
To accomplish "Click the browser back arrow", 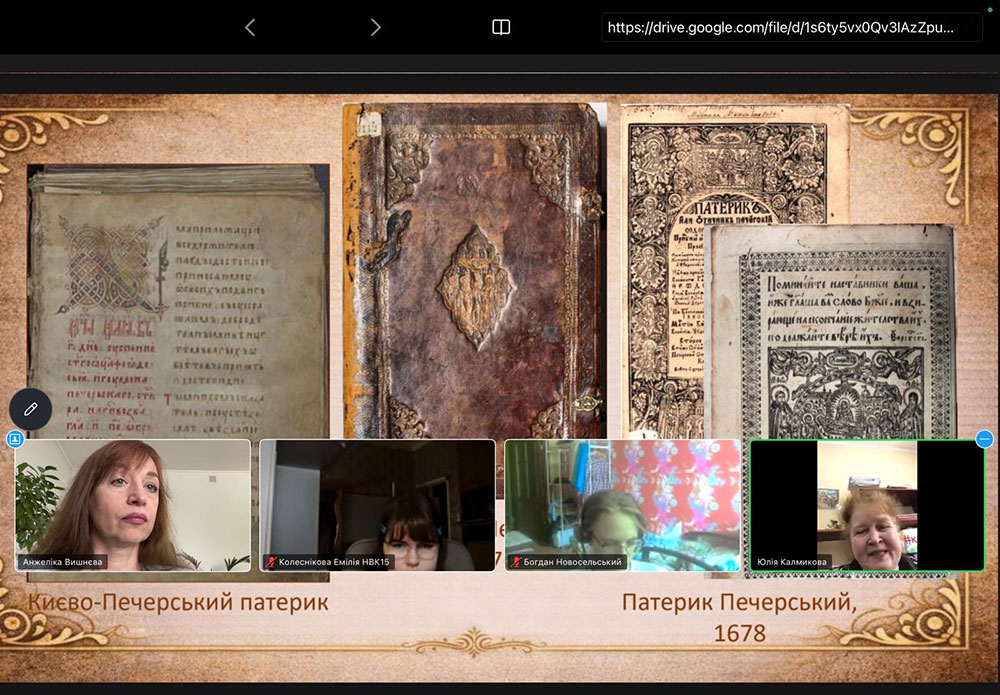I will tap(250, 28).
